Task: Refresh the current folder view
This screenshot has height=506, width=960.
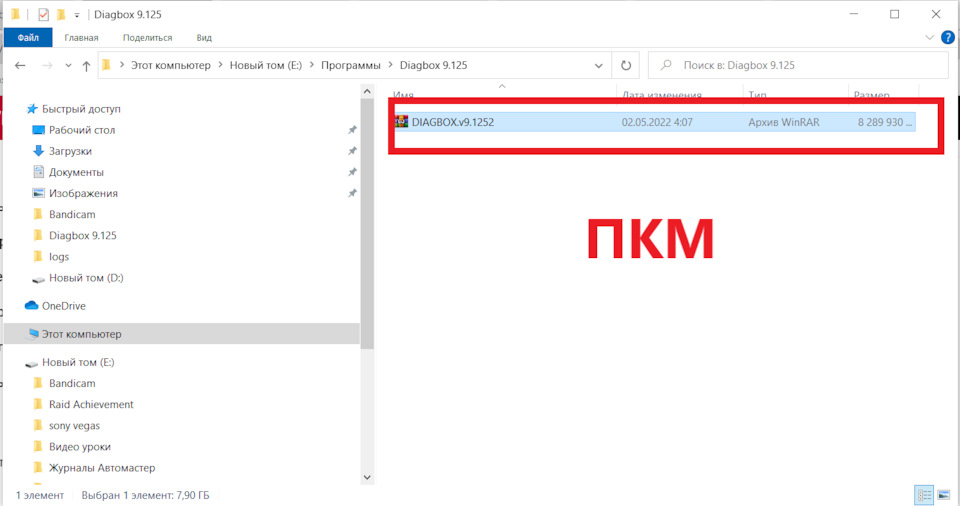Action: tap(626, 66)
